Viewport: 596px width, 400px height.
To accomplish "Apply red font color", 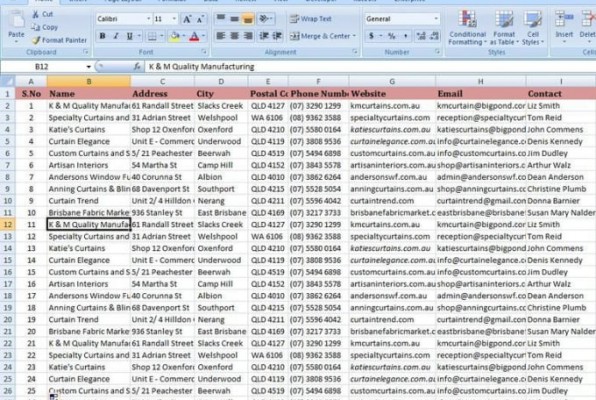I will pyautogui.click(x=194, y=37).
